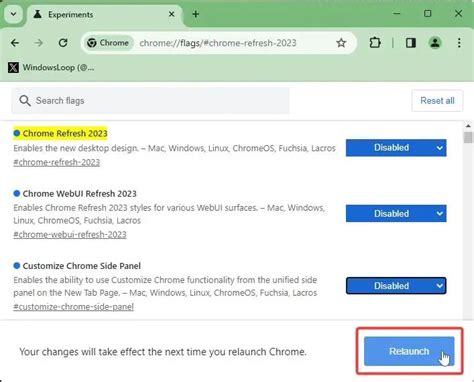The height and width of the screenshot is (382, 474).
Task: Open Customize Chrome Side Panel Disabled dropdown
Action: click(396, 286)
